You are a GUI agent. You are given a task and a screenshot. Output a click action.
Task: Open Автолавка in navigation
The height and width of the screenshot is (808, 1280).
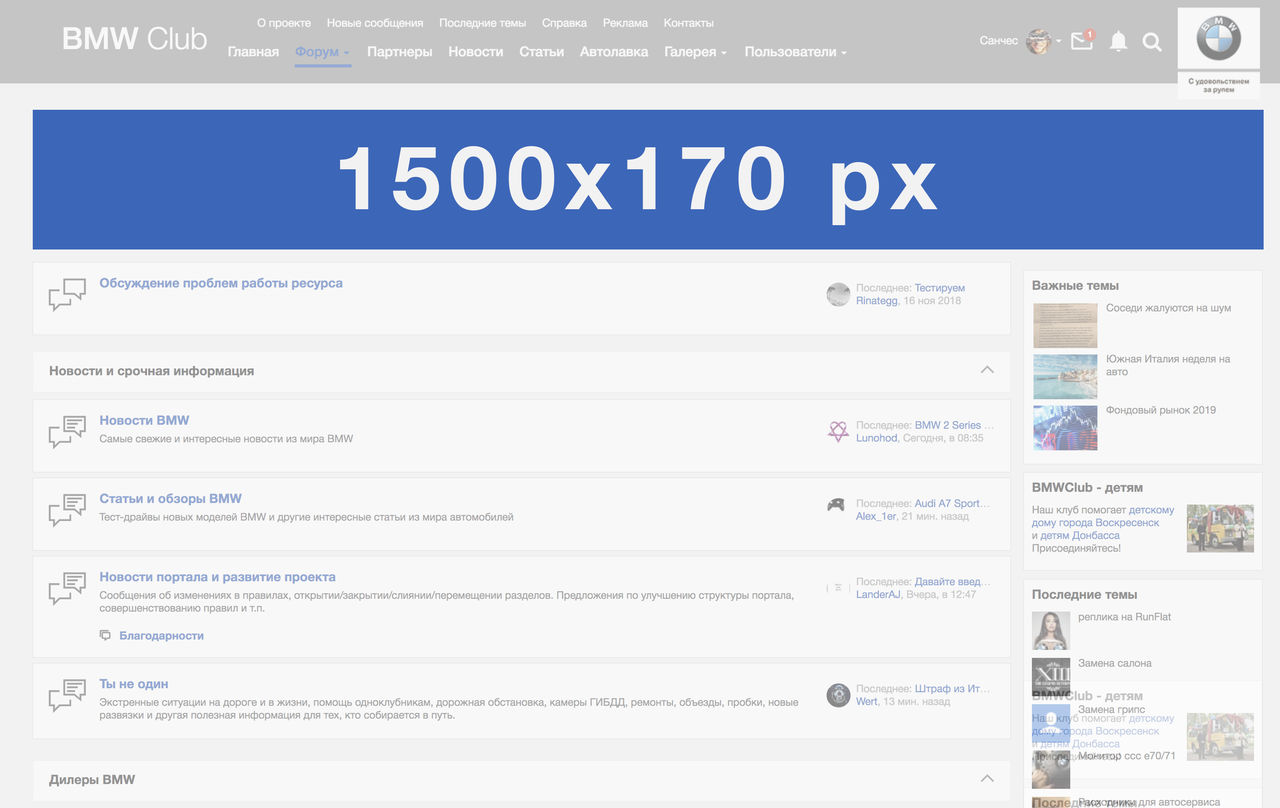(x=614, y=52)
